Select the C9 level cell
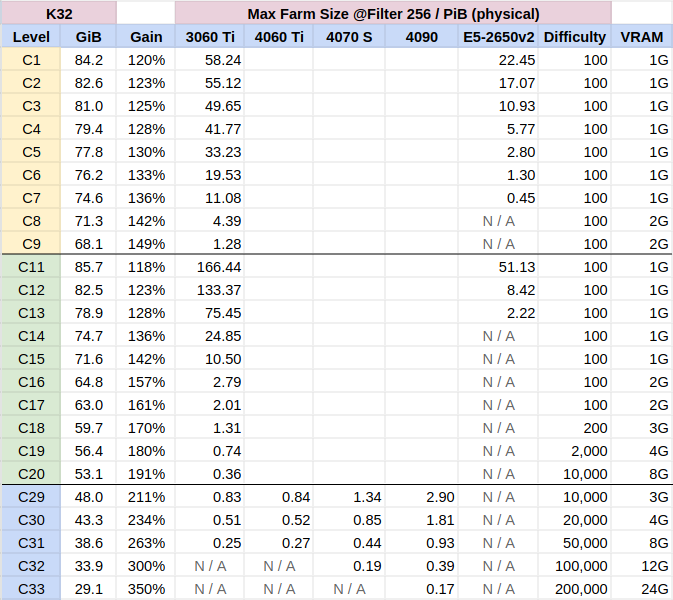This screenshot has width=673, height=600. [x=31, y=244]
